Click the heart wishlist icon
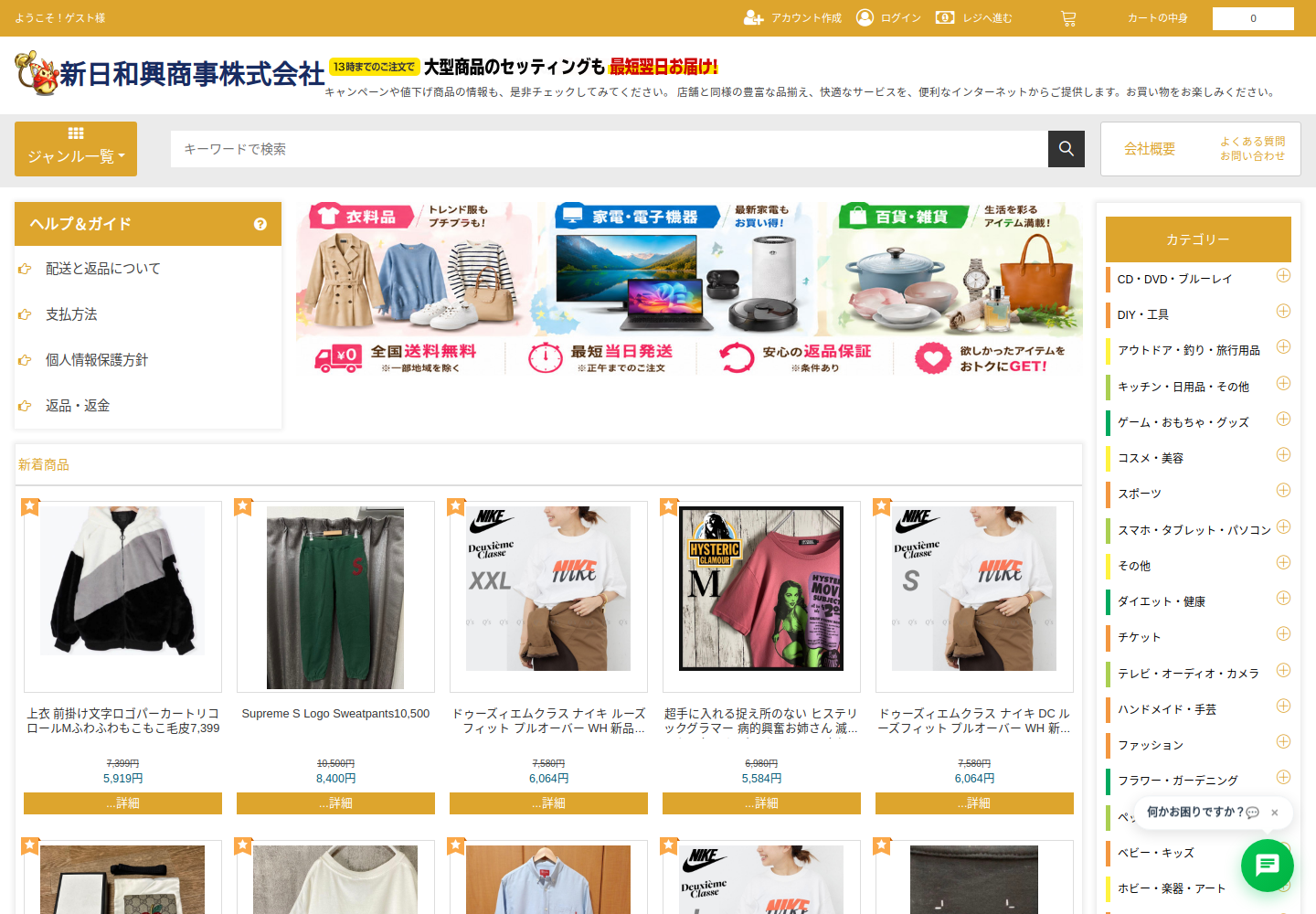Image resolution: width=1316 pixels, height=914 pixels. (x=933, y=357)
